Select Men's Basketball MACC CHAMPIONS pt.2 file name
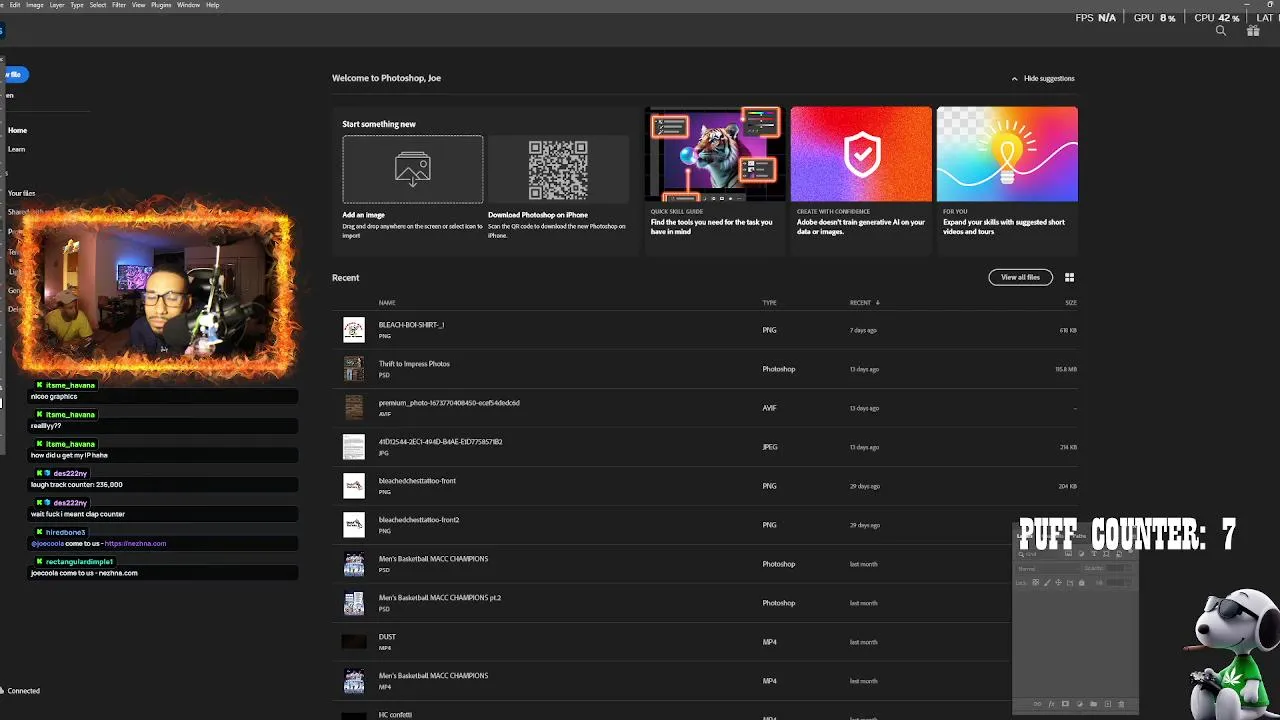The height and width of the screenshot is (720, 1280). pos(440,598)
